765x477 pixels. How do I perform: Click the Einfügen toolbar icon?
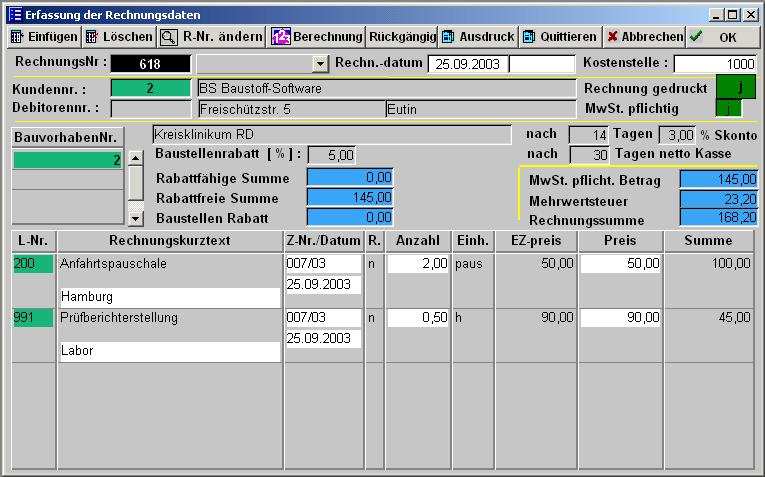(x=17, y=37)
